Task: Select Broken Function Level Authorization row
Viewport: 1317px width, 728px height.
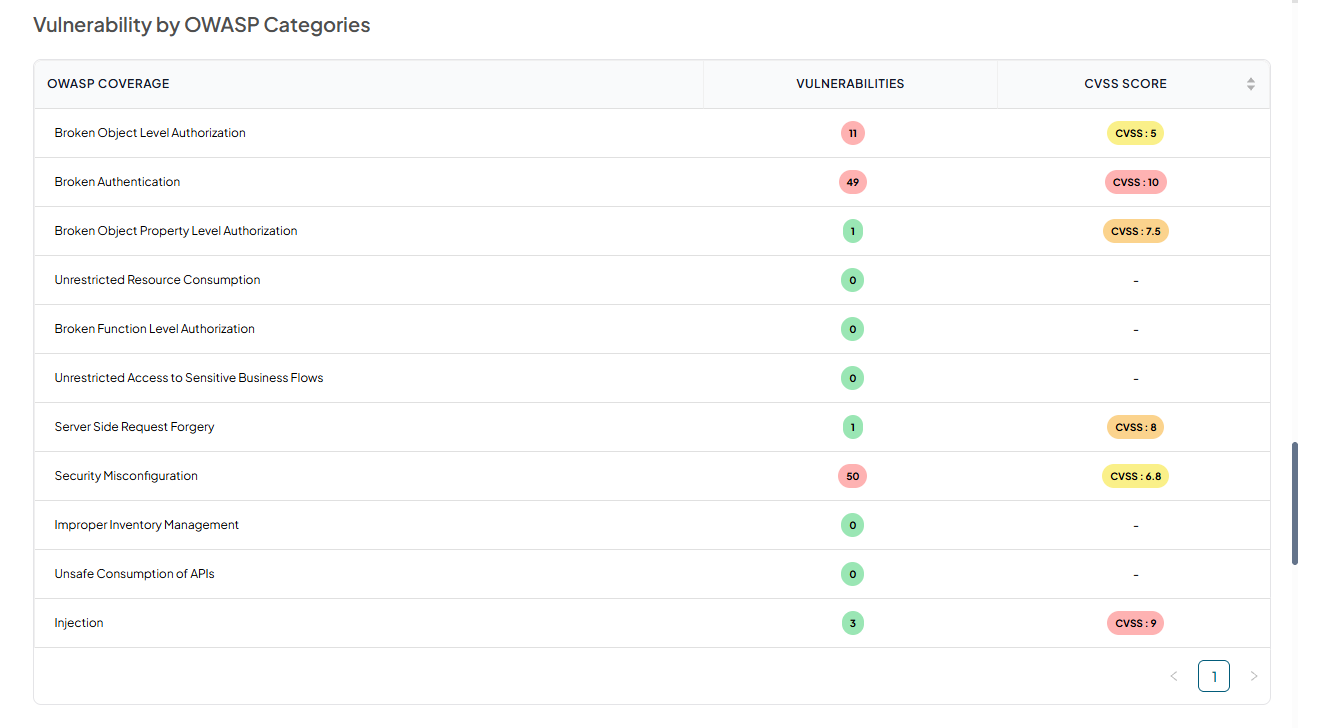Action: tap(652, 329)
